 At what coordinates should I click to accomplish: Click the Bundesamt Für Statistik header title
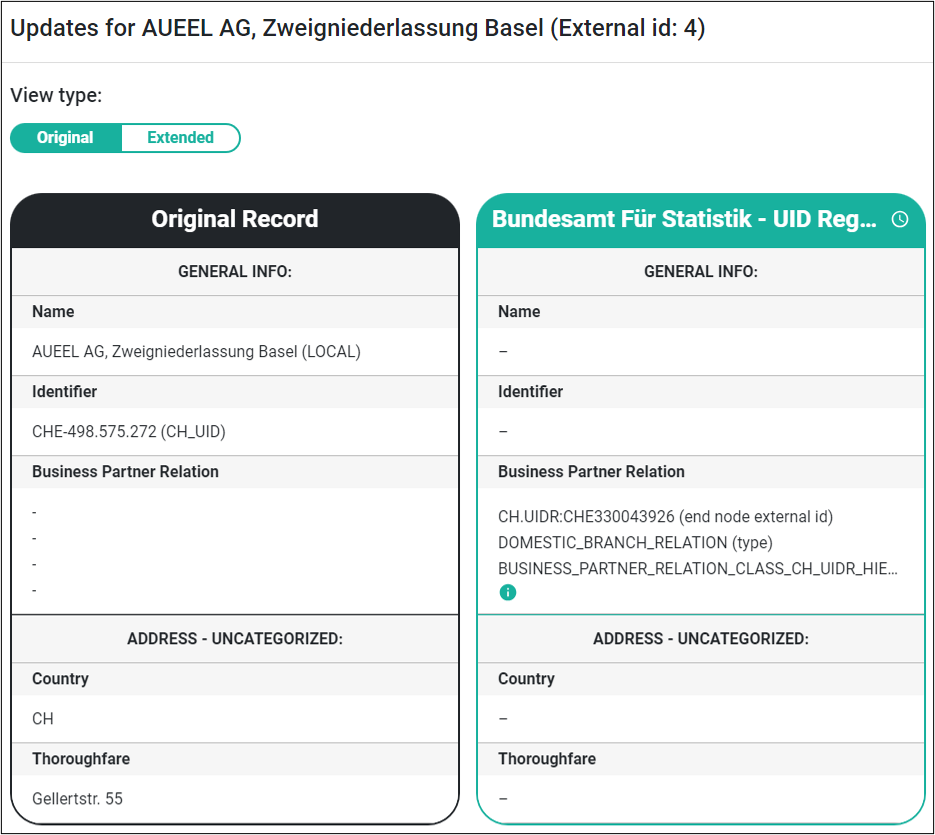tap(684, 219)
